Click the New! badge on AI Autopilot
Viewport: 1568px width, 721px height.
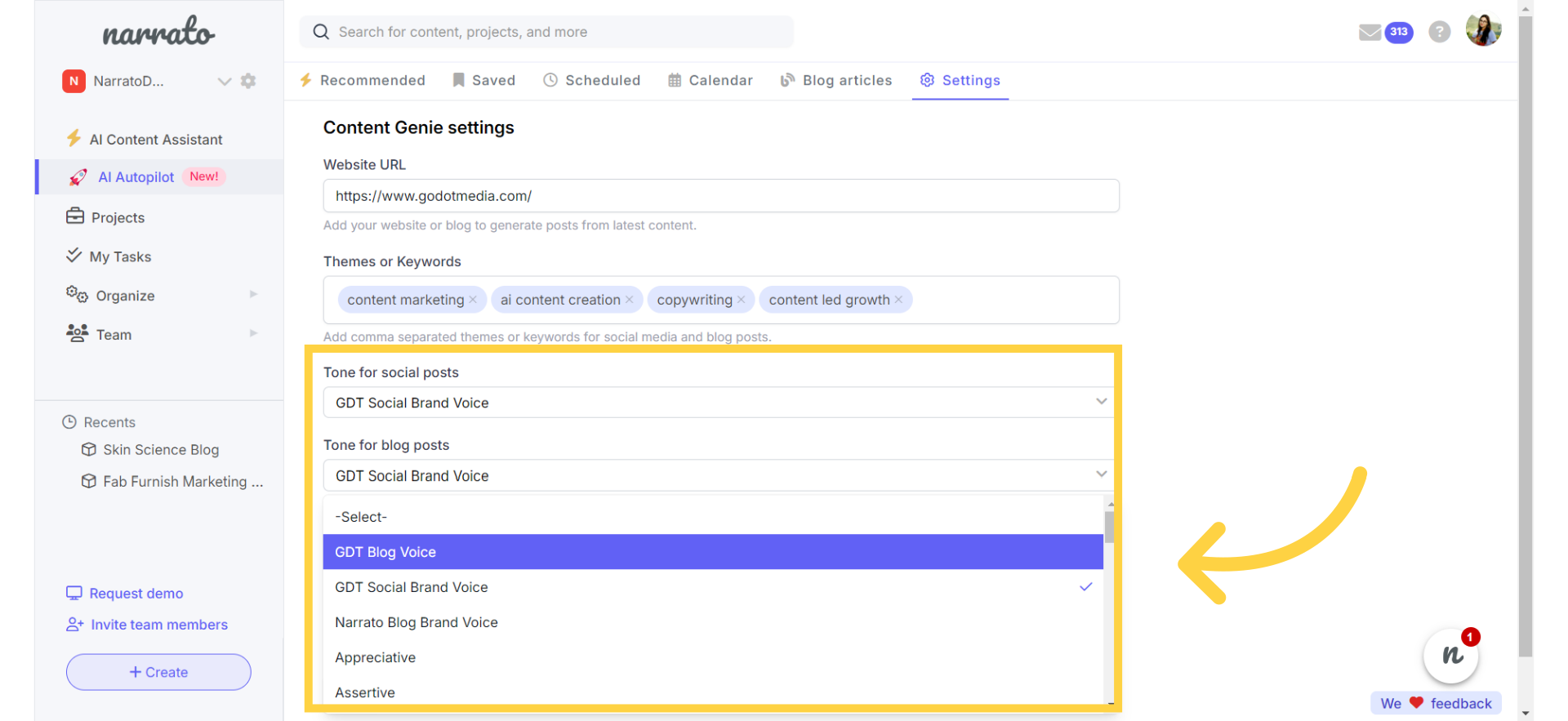[204, 176]
